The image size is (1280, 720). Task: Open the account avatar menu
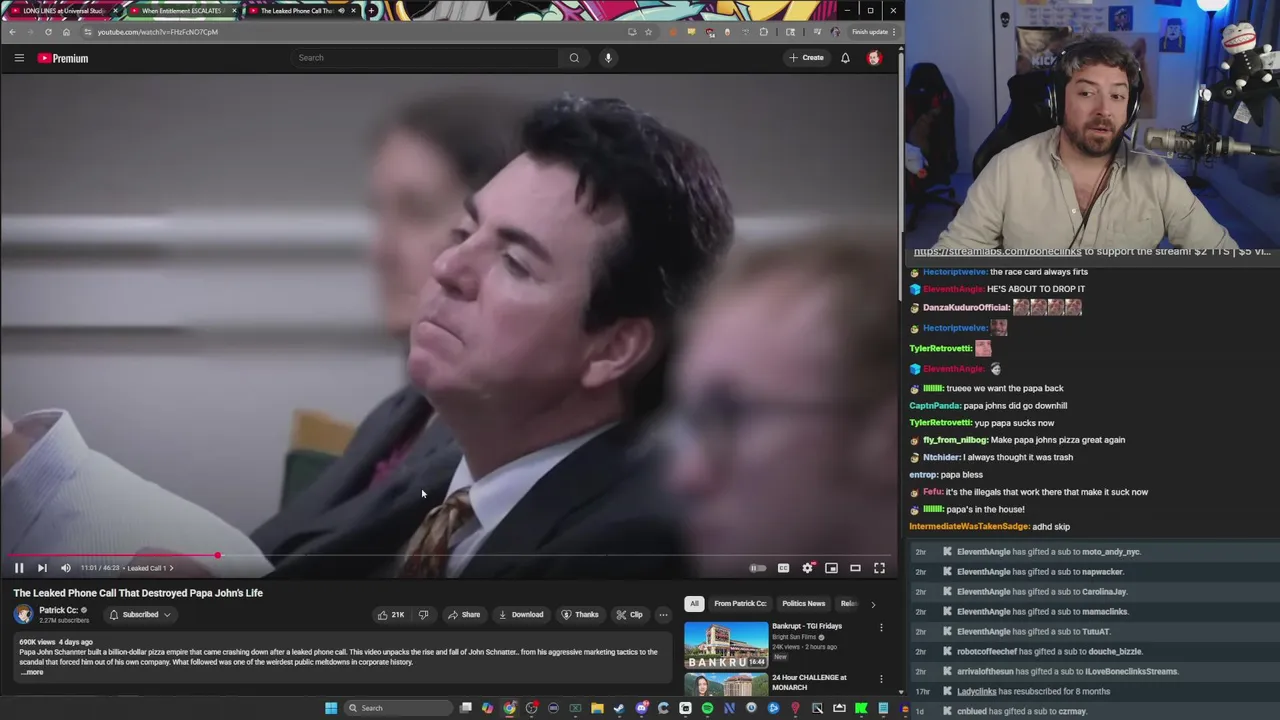point(874,58)
